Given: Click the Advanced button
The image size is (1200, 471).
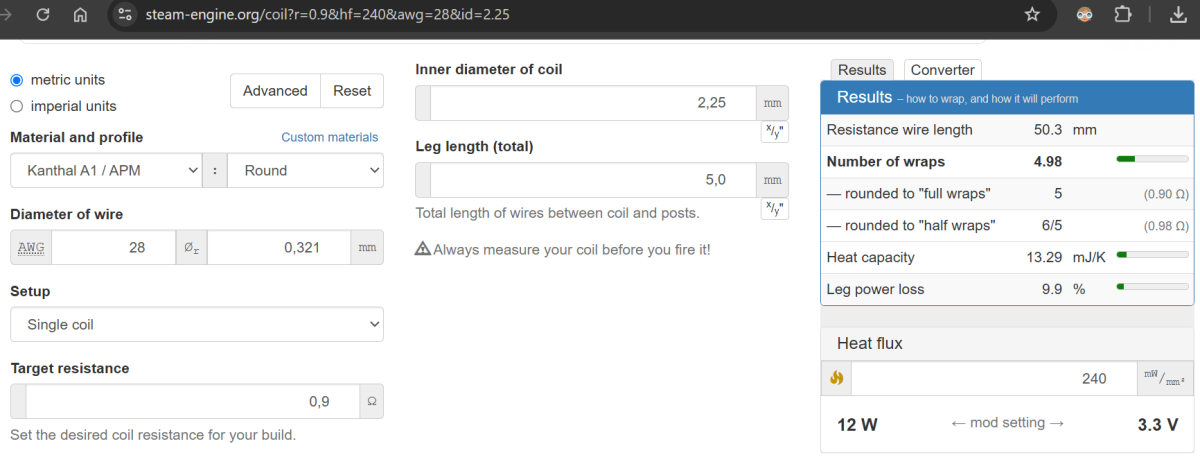Looking at the screenshot, I should point(275,91).
